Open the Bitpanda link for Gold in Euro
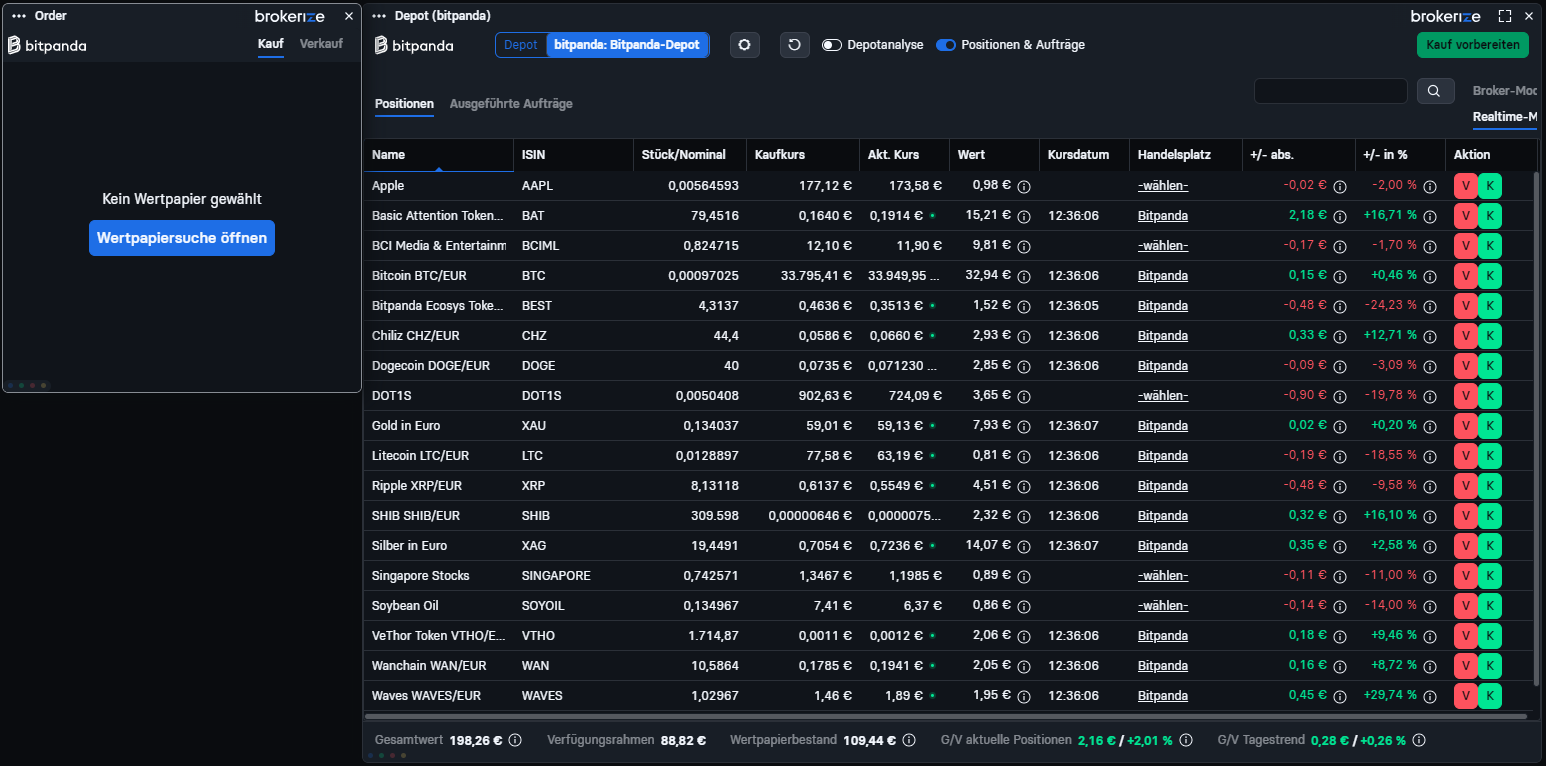The width and height of the screenshot is (1546, 766). (1163, 426)
